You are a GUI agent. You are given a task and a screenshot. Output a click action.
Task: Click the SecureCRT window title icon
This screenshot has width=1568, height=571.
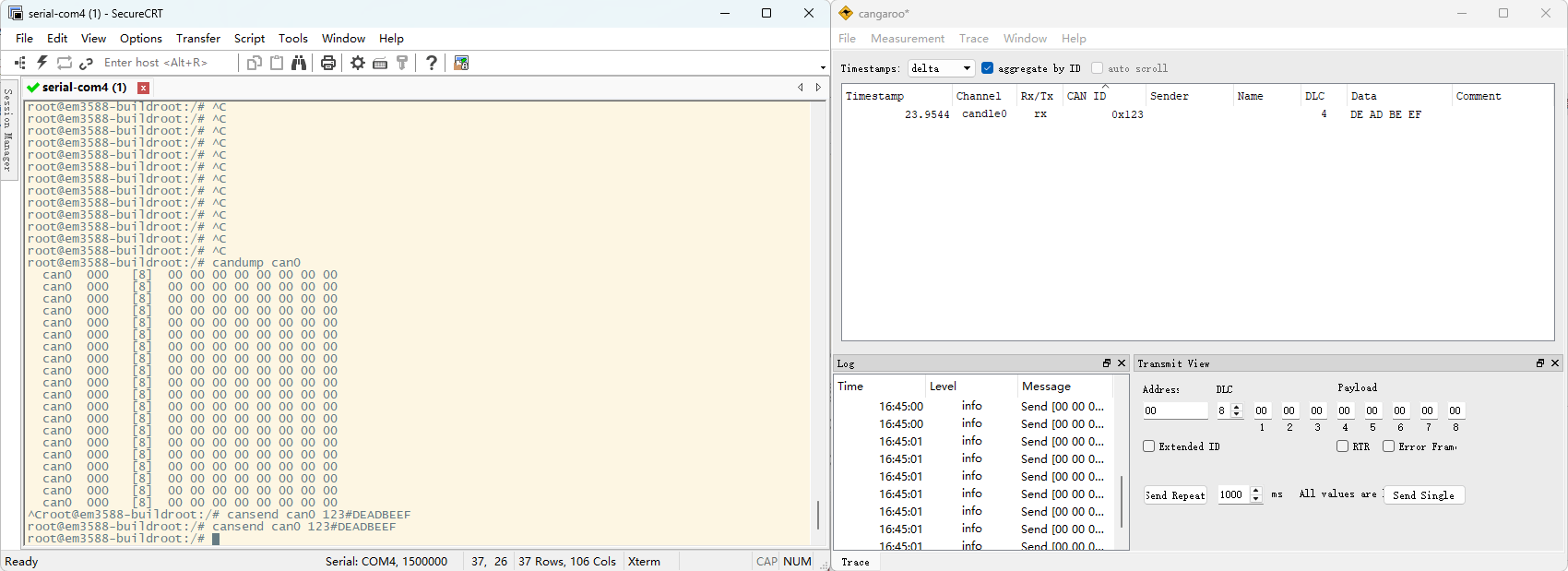[x=15, y=13]
